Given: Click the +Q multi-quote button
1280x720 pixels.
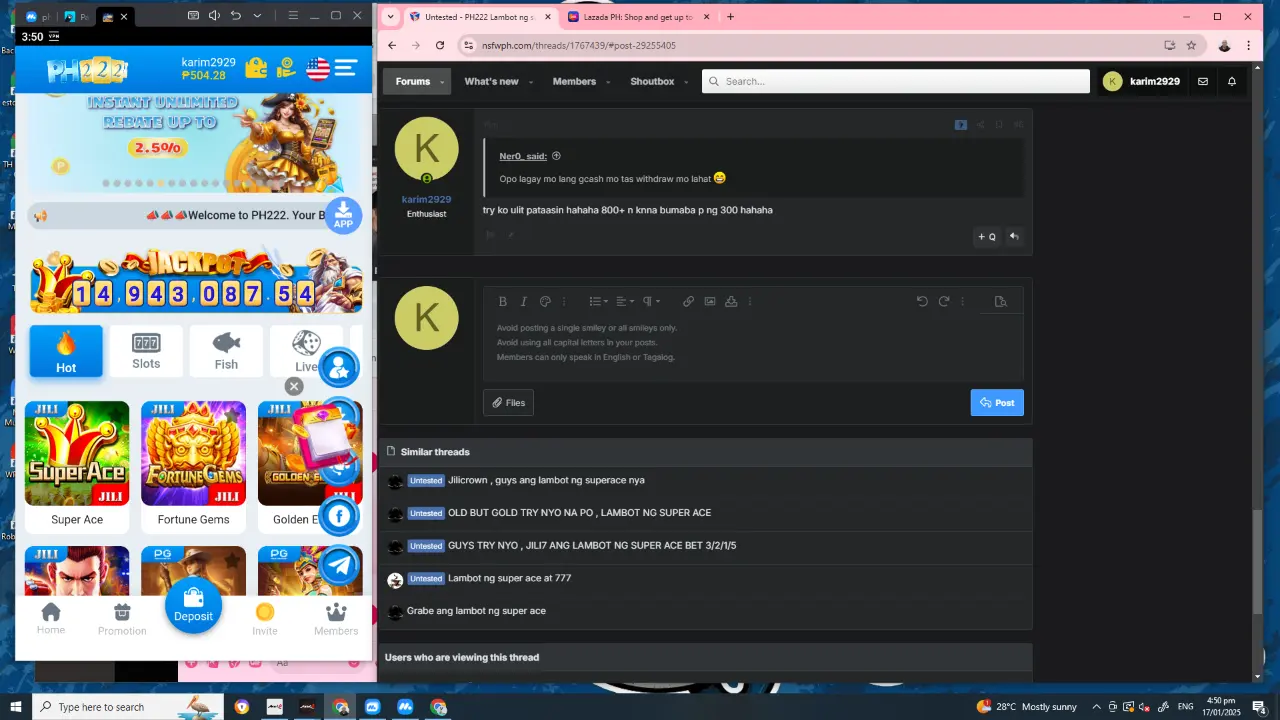Looking at the screenshot, I should [987, 236].
